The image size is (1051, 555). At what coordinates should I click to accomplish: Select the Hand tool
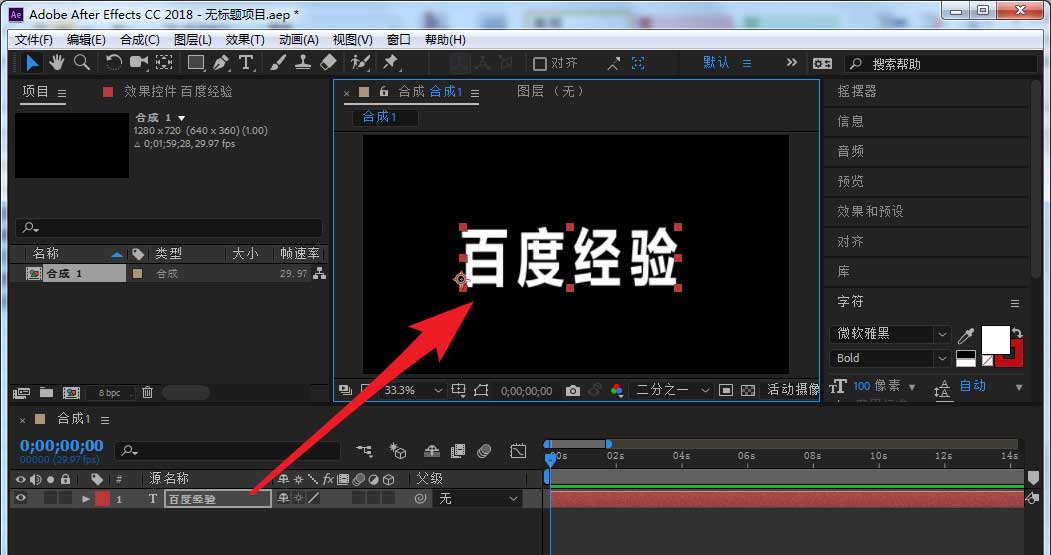(x=57, y=63)
